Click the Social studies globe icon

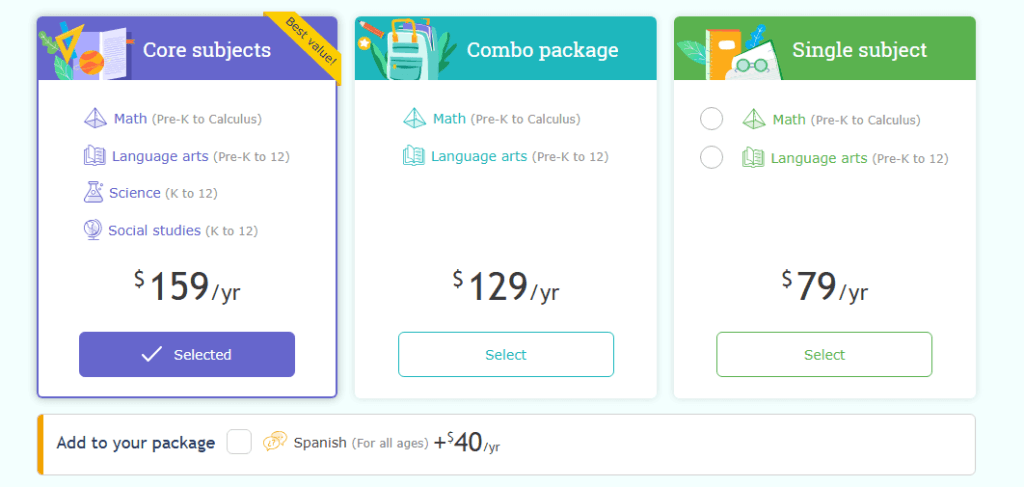click(93, 230)
